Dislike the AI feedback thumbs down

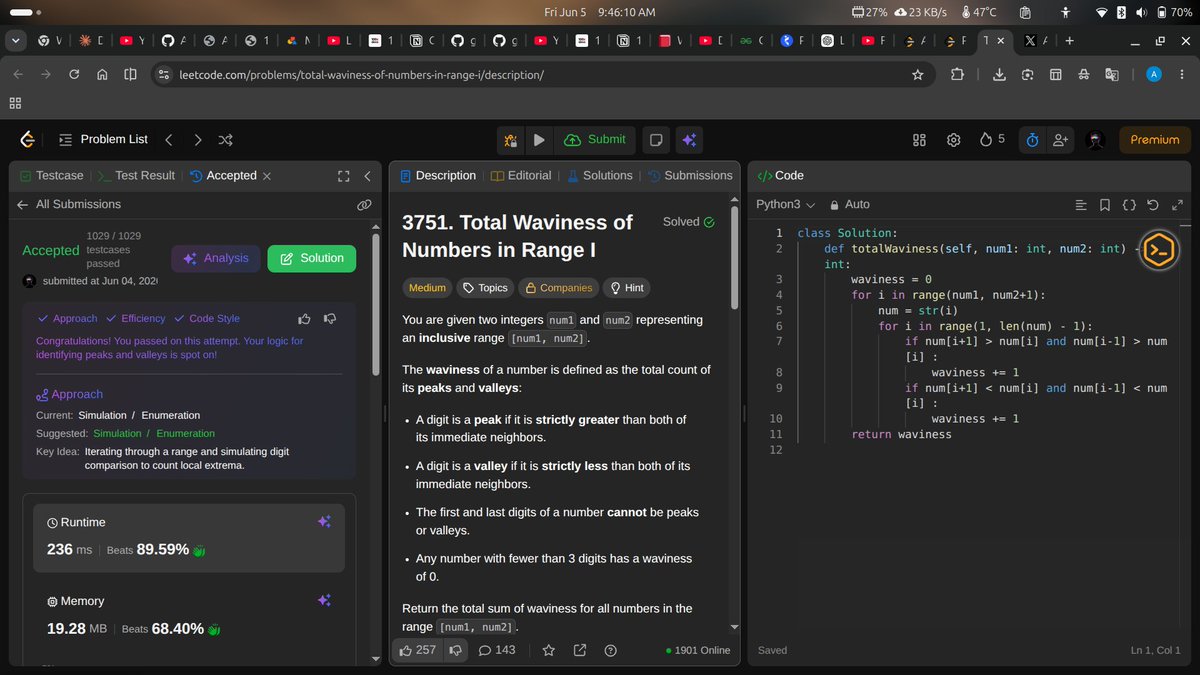click(x=329, y=319)
